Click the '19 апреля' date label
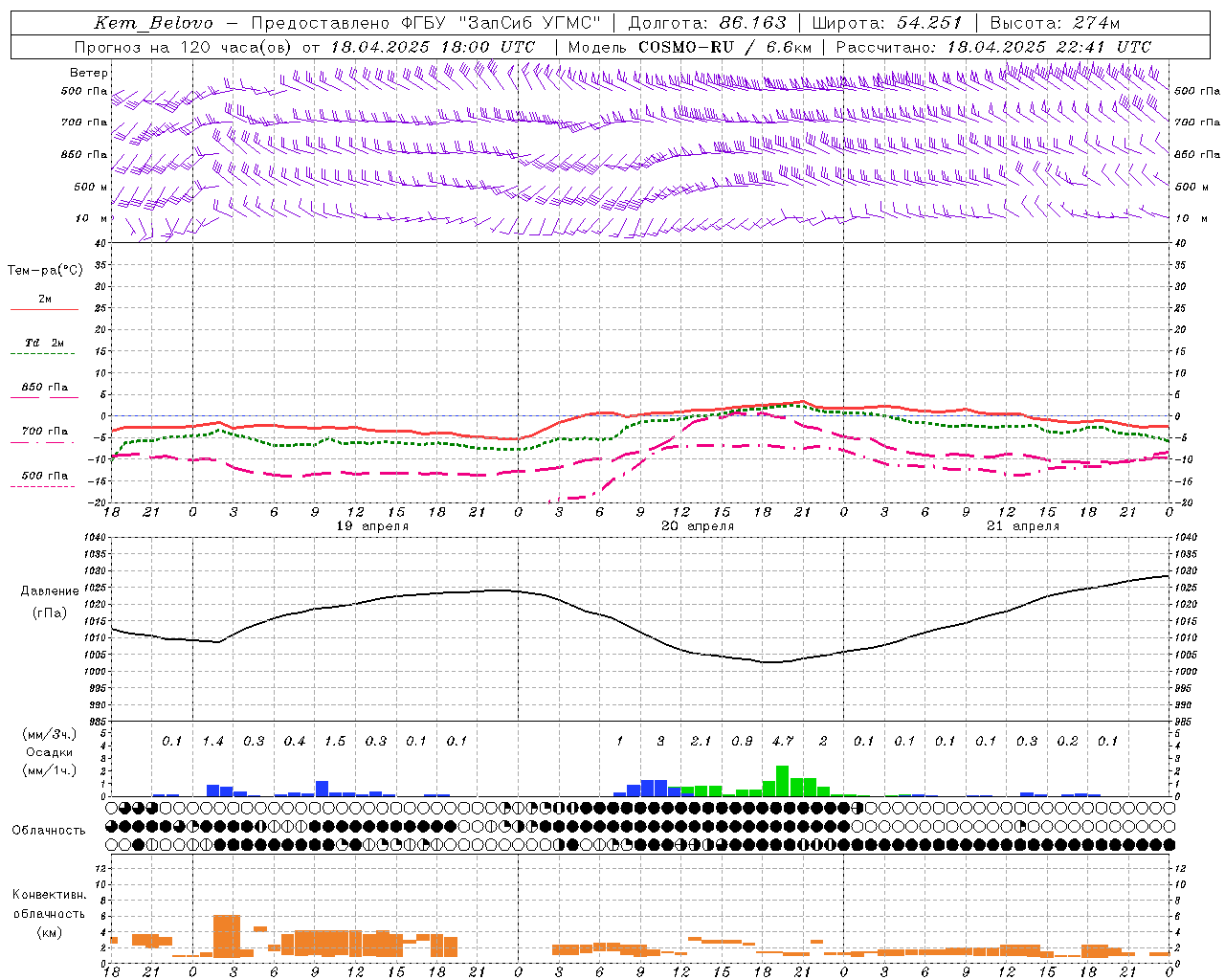This screenshot has width=1225, height=980. (x=372, y=526)
